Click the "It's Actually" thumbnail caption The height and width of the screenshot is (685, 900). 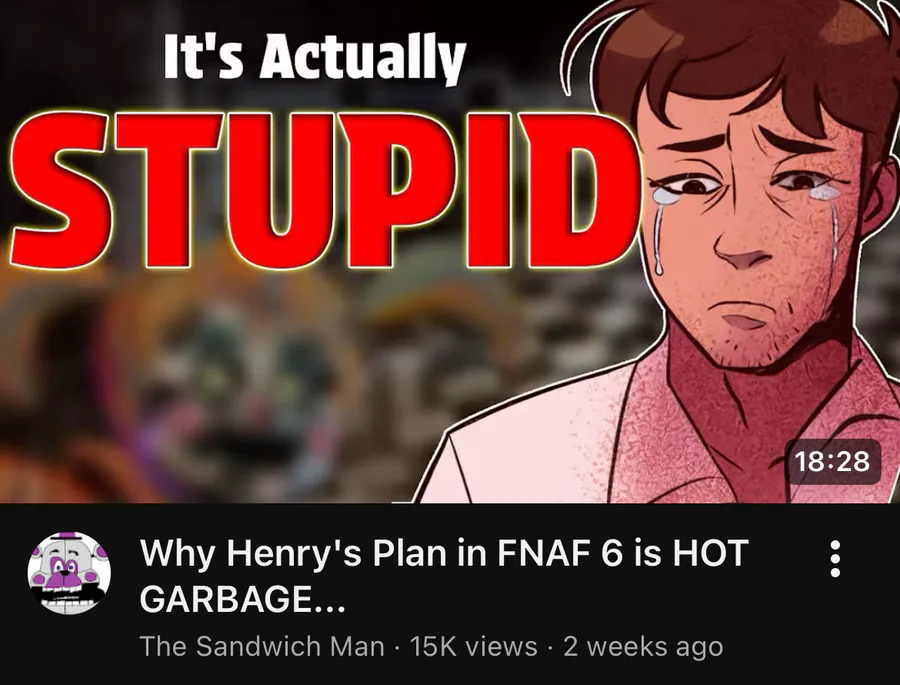click(314, 57)
